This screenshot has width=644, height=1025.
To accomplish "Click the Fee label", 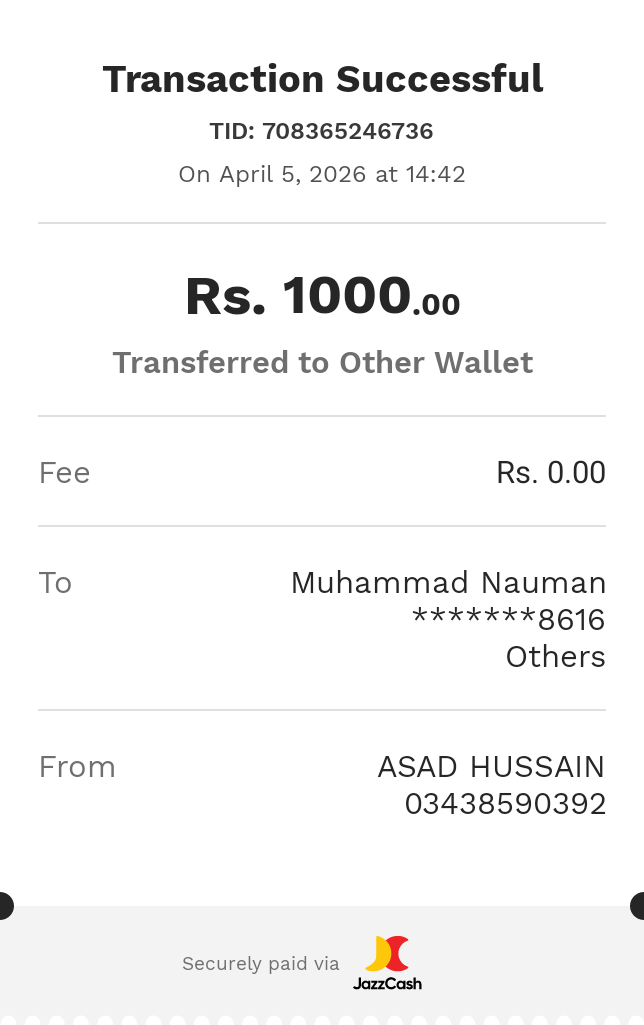I will [x=64, y=472].
